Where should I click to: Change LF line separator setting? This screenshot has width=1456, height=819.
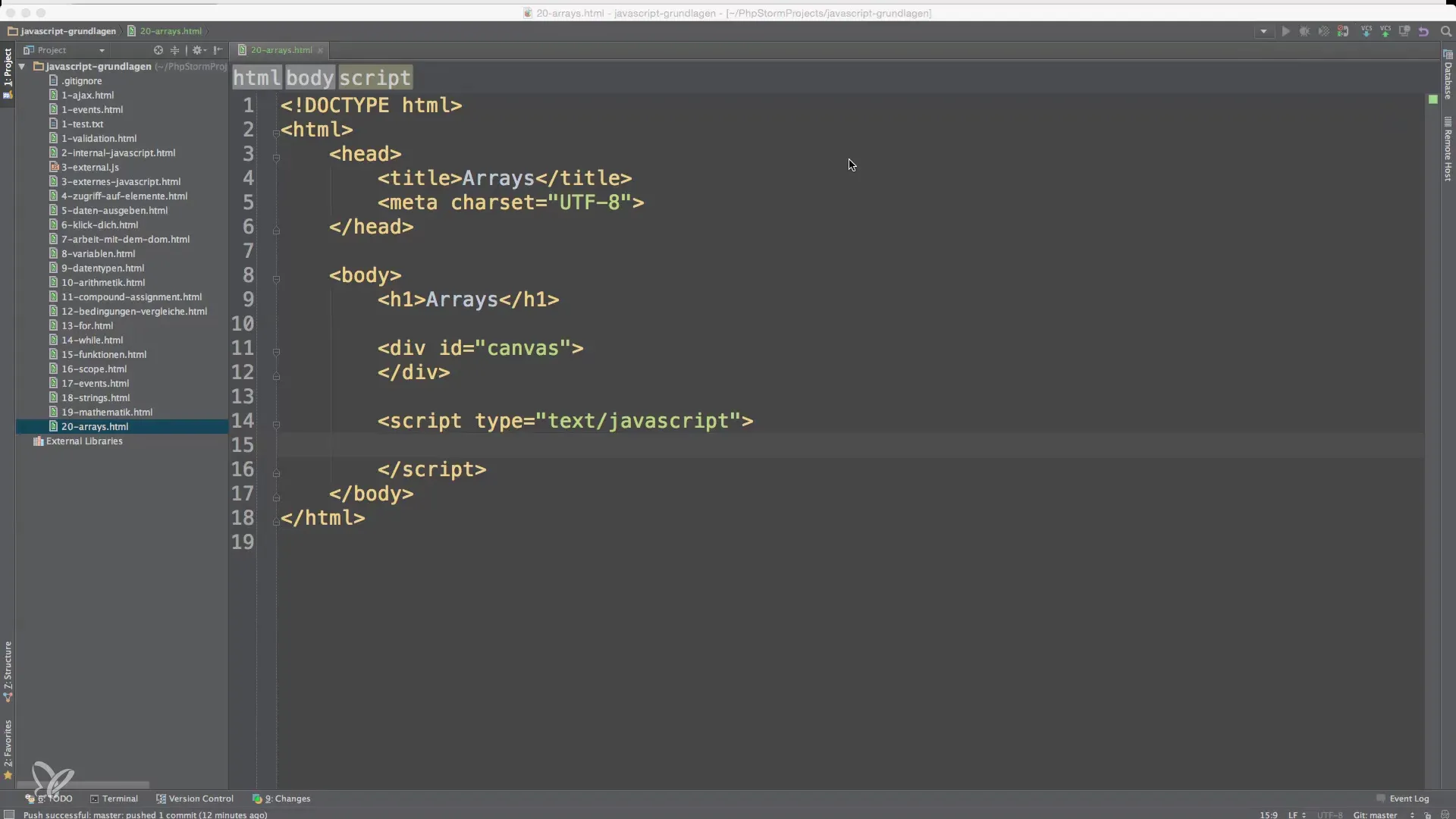[x=1297, y=814]
